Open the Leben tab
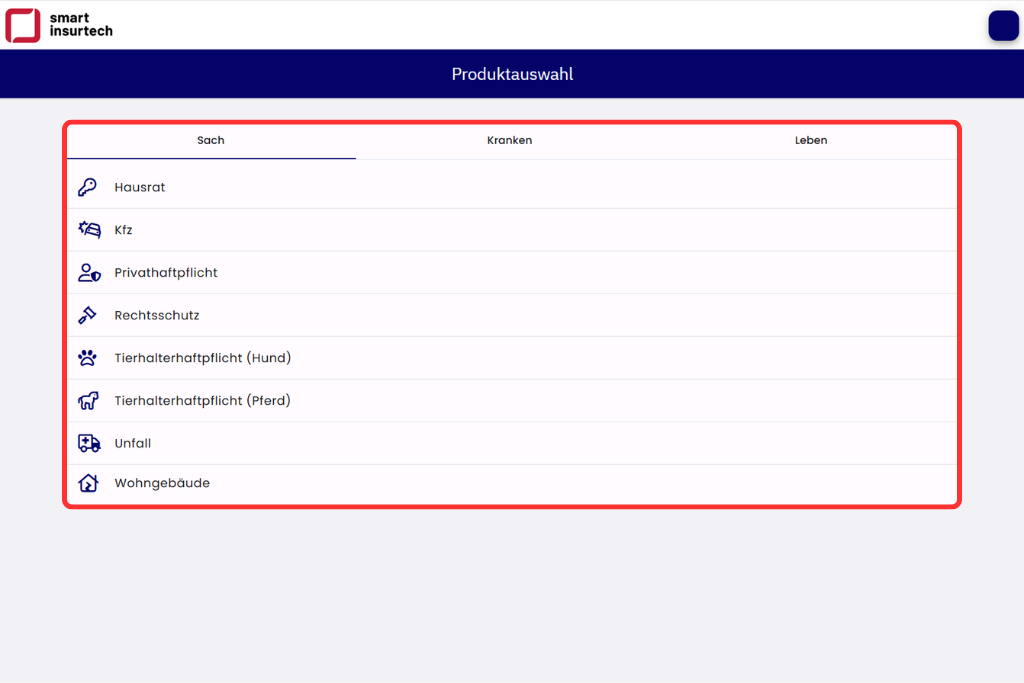 click(810, 141)
